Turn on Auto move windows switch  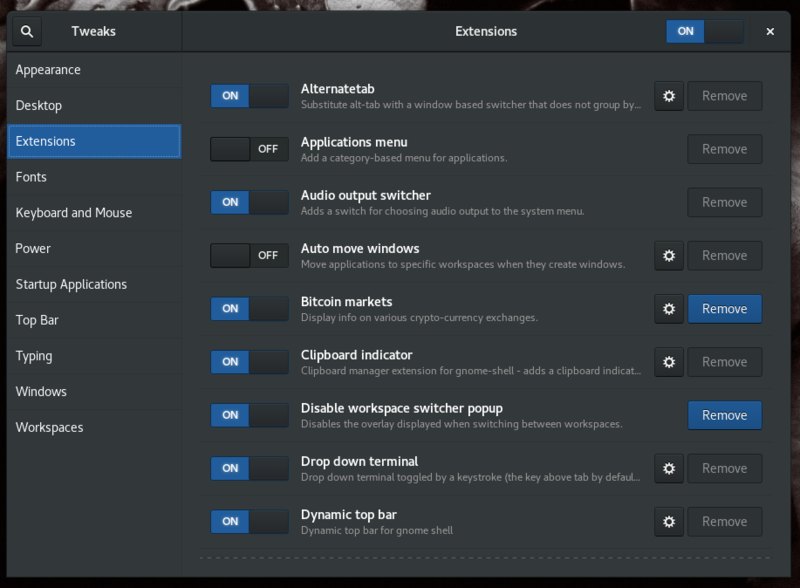point(249,255)
